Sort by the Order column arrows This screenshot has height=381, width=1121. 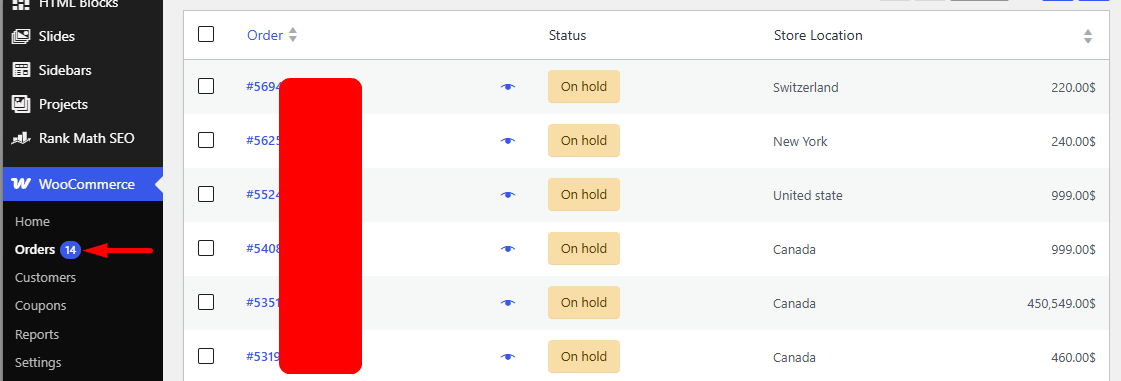coord(292,35)
